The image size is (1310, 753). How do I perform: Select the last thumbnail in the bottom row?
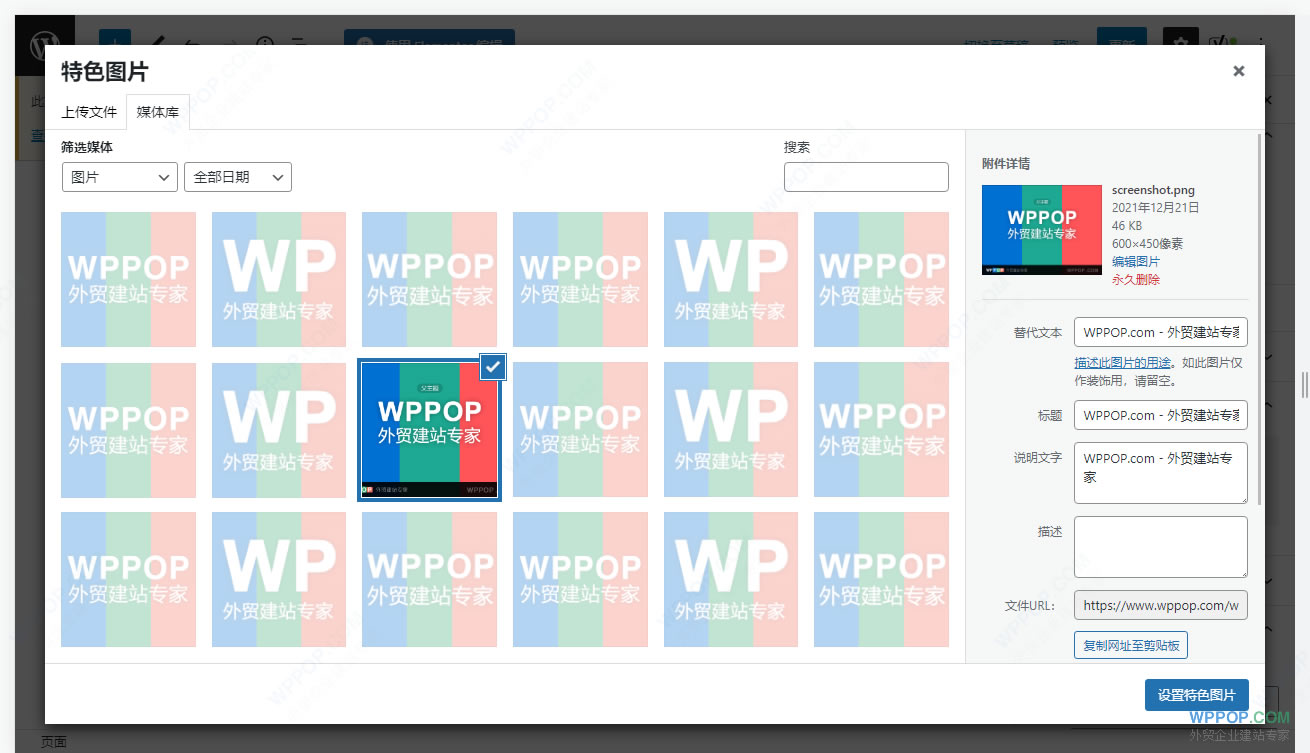click(881, 580)
